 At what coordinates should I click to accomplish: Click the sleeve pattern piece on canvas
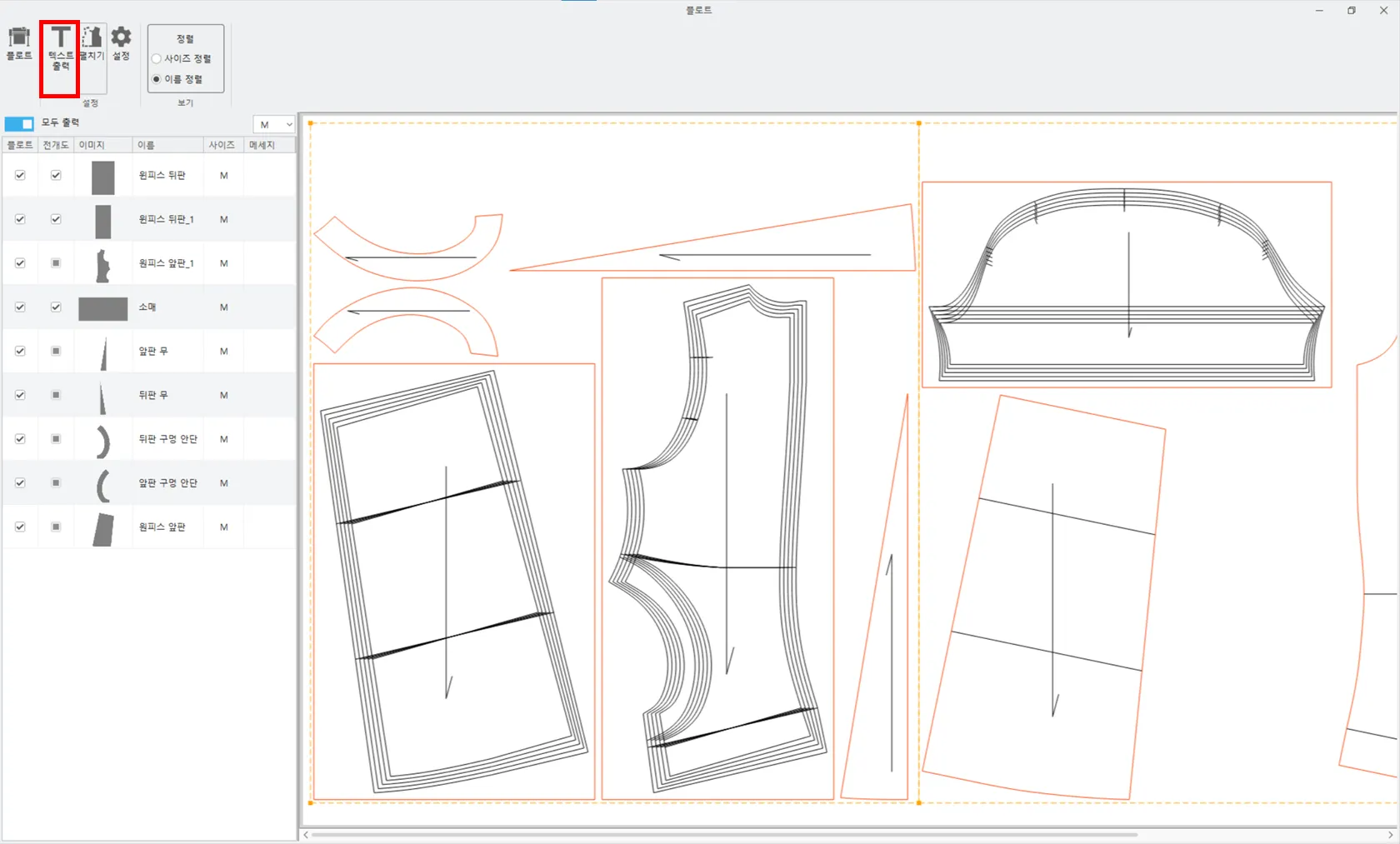(1127, 284)
